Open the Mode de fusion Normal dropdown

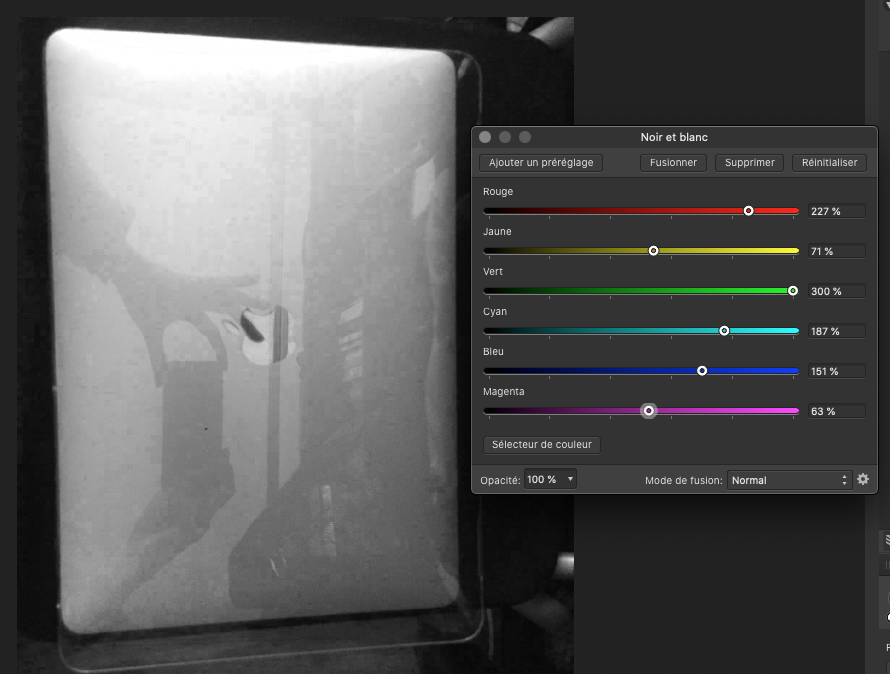click(789, 480)
